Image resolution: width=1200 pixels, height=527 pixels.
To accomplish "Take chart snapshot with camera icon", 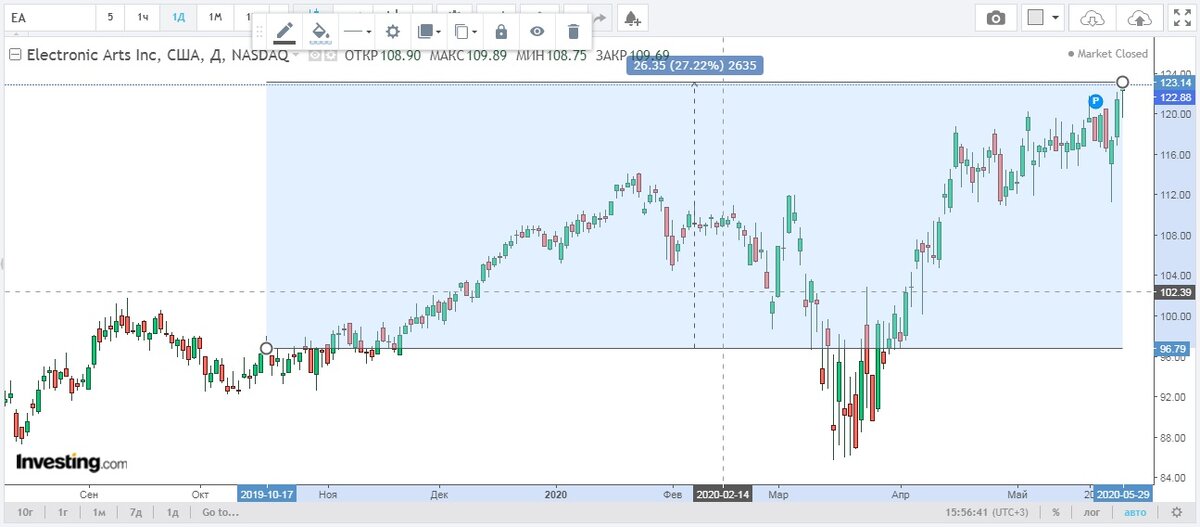I will click(x=996, y=18).
